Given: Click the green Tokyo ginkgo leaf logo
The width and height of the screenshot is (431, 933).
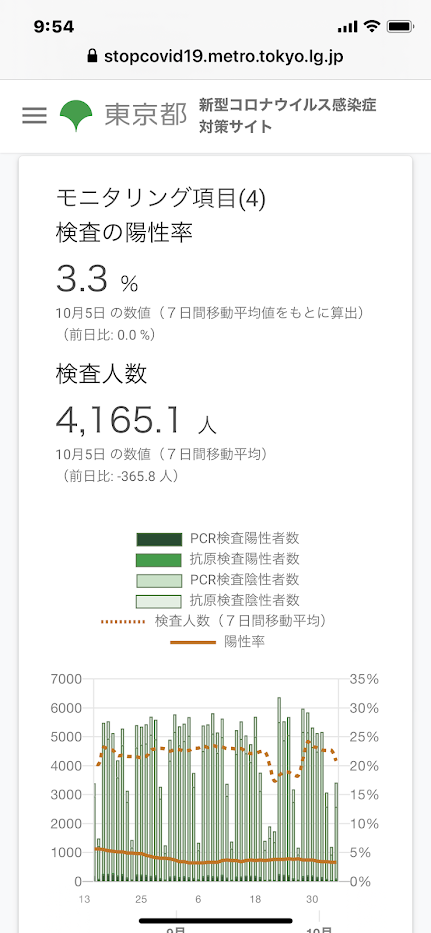Looking at the screenshot, I should pyautogui.click(x=76, y=115).
